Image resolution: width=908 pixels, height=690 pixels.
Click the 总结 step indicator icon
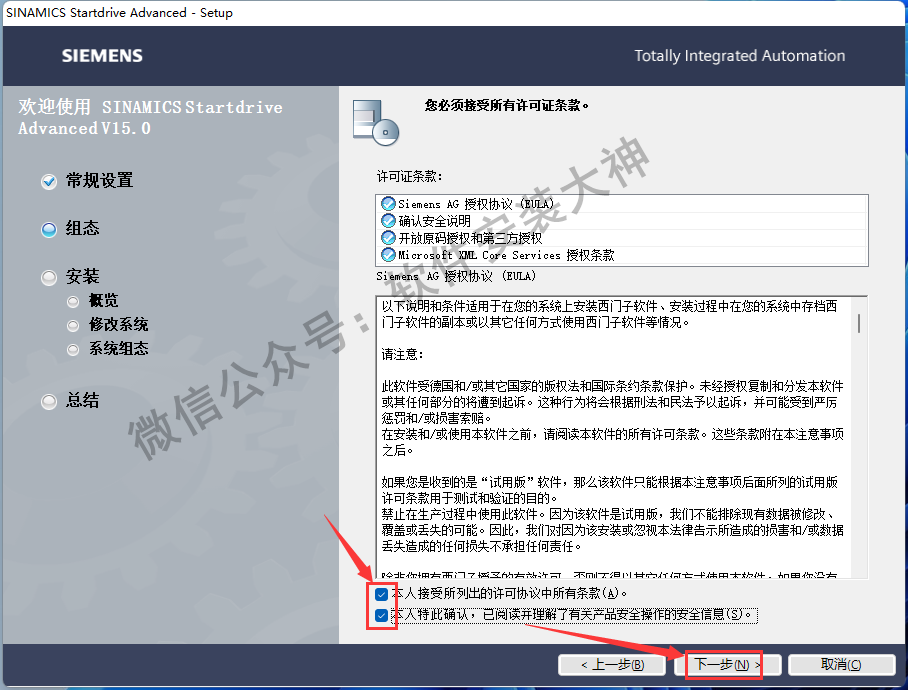point(49,402)
